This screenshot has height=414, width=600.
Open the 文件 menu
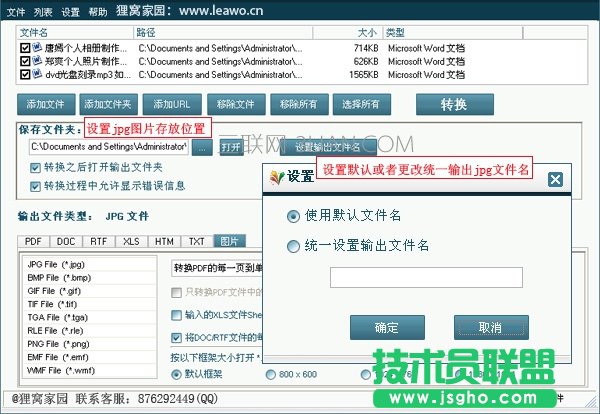point(16,12)
